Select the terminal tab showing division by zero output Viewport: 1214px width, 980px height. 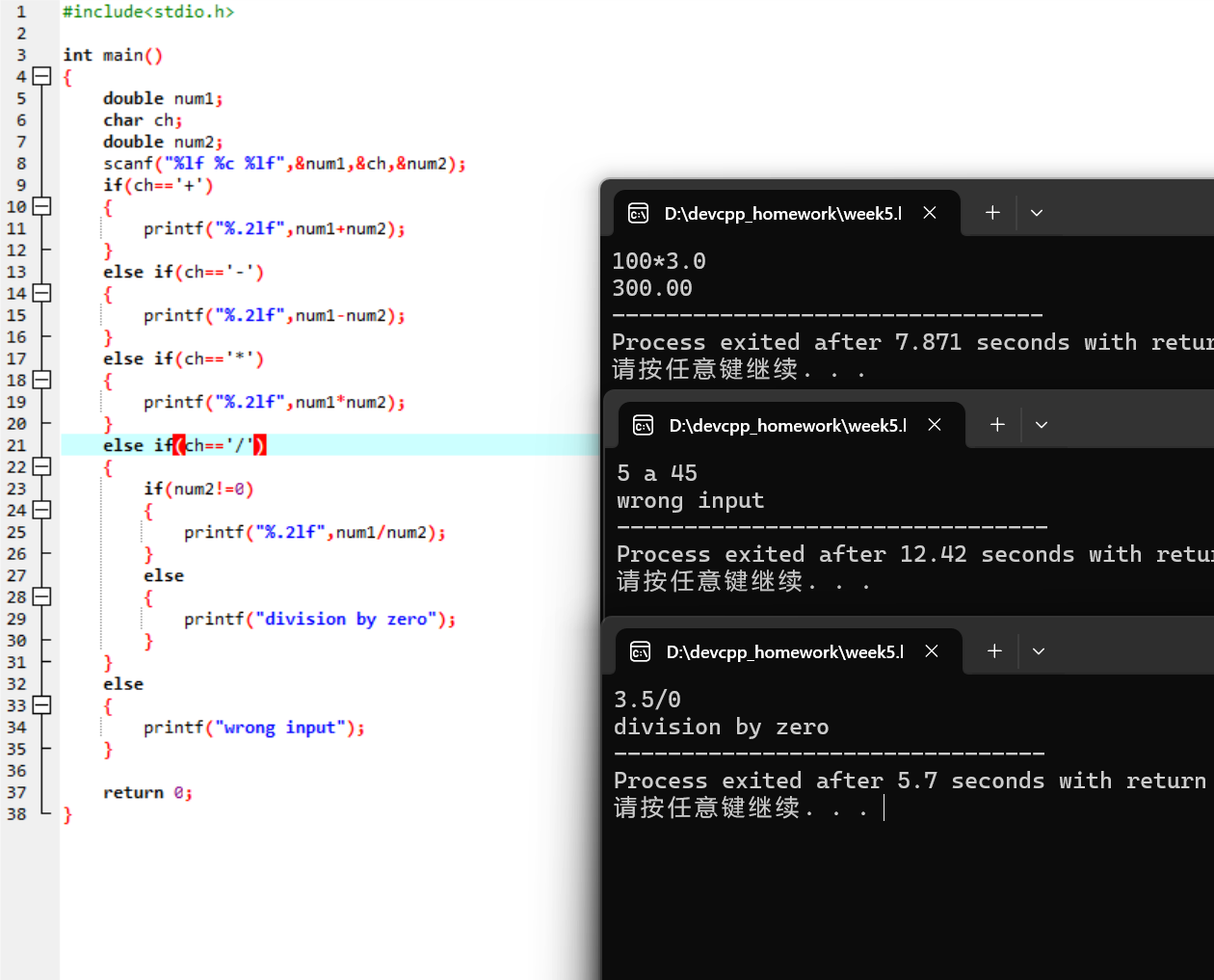point(788,651)
